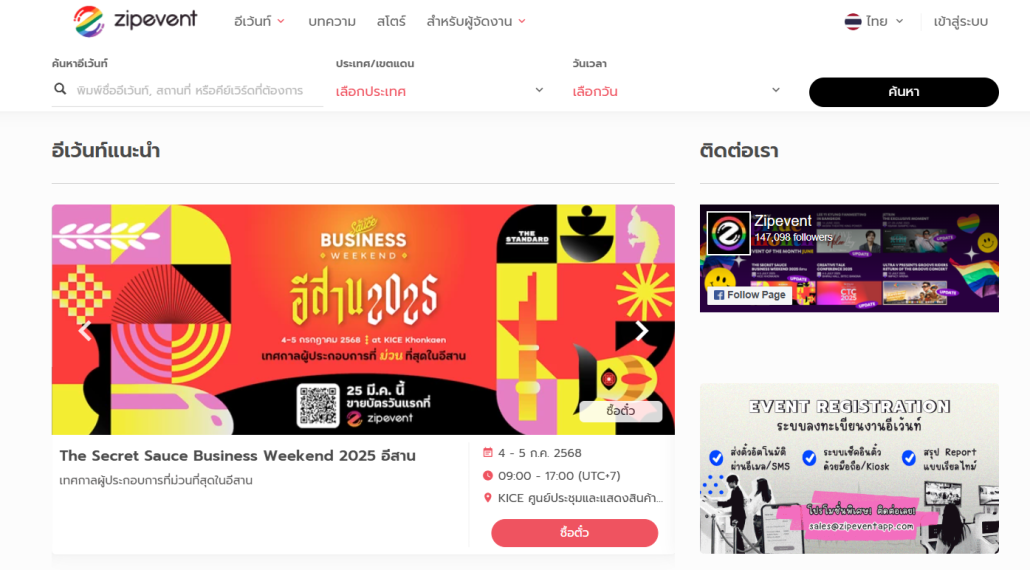1030x570 pixels.
Task: Click the event calendar date icon
Action: [487, 452]
